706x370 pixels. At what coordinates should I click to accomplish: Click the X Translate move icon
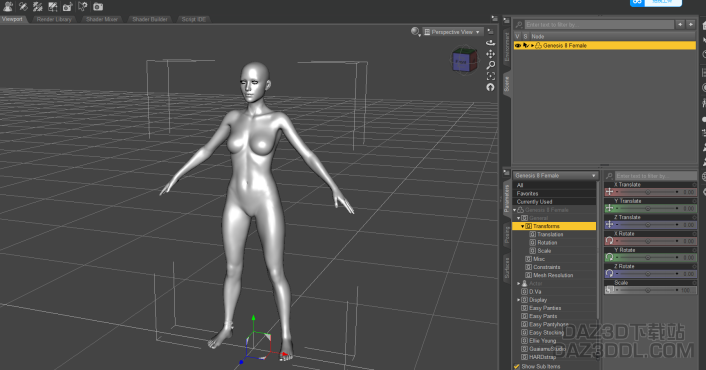coord(609,192)
